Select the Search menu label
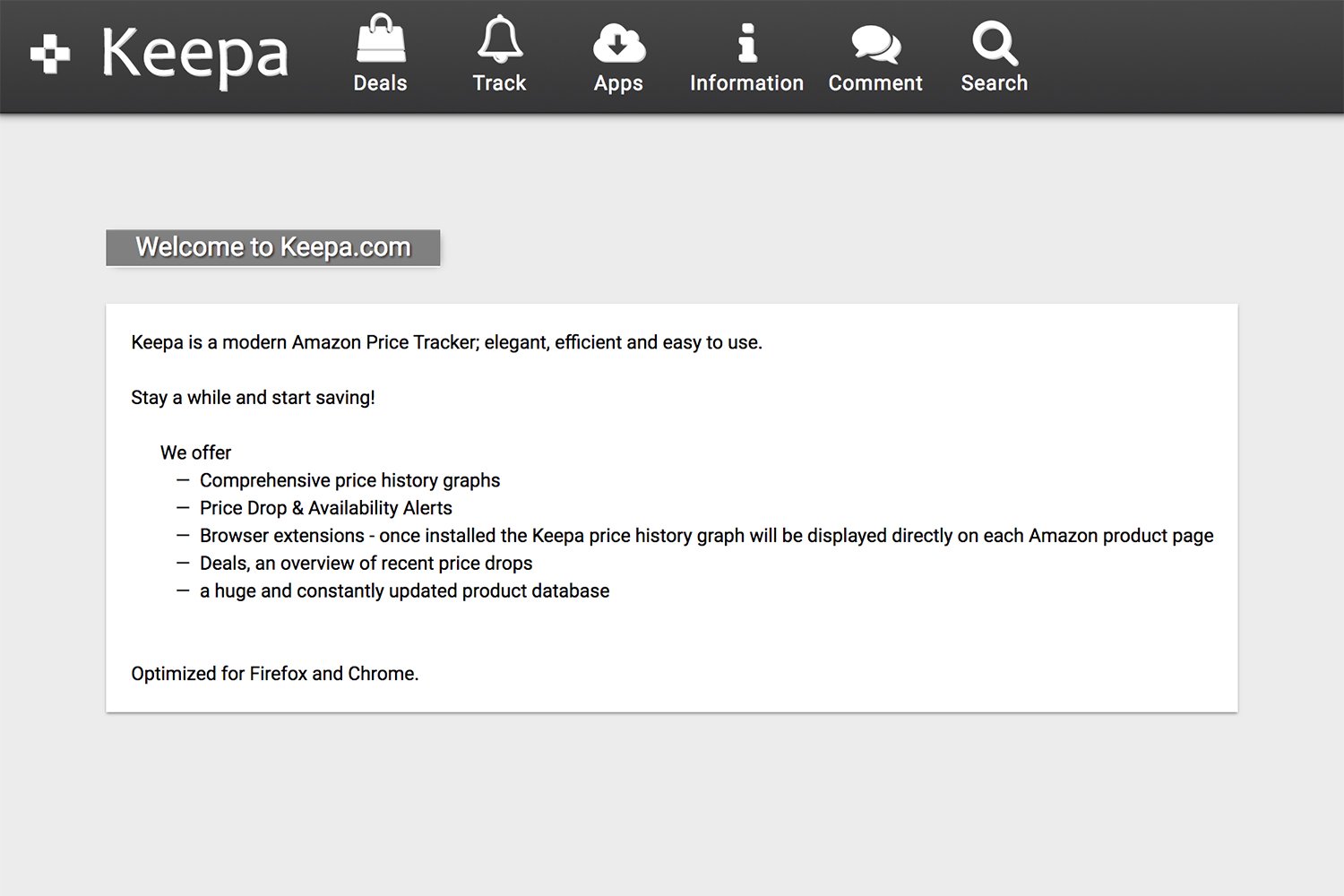This screenshot has height=896, width=1344. pyautogui.click(x=995, y=83)
